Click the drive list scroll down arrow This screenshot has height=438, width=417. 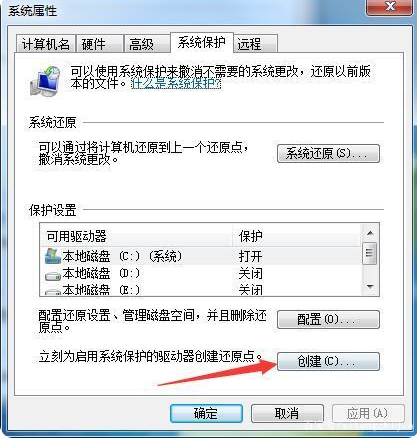tap(370, 287)
